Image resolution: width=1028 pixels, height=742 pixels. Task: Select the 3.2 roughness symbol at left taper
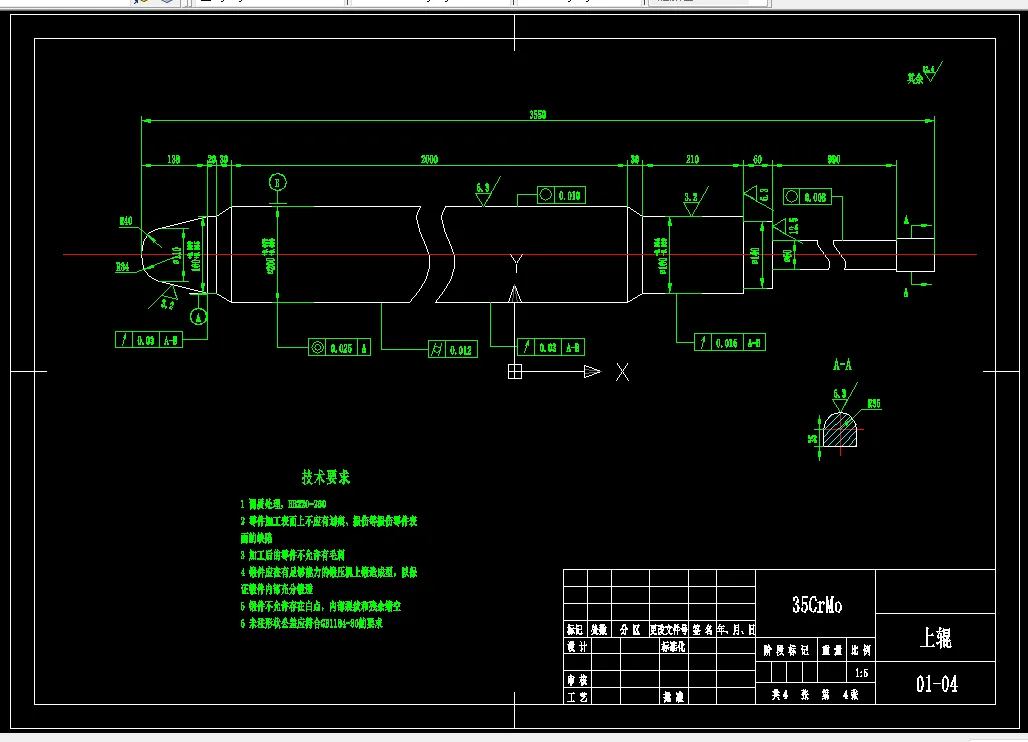coord(165,299)
